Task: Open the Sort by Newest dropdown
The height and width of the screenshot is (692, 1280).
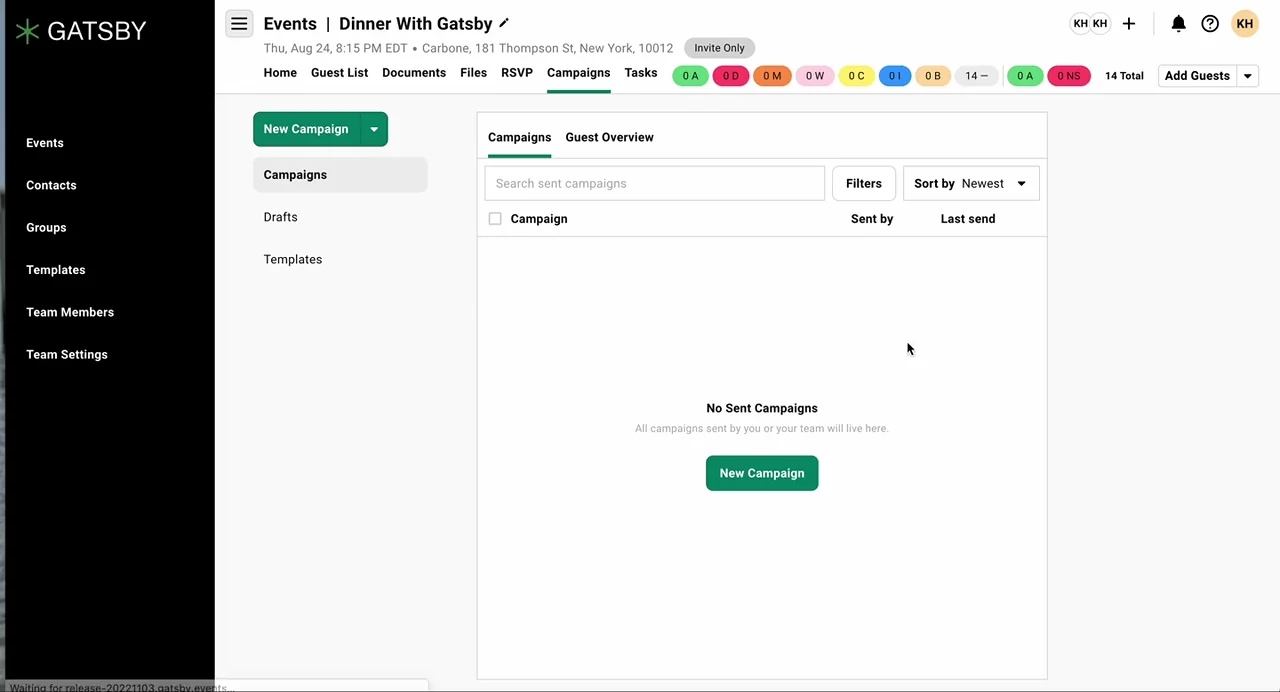Action: (x=971, y=184)
